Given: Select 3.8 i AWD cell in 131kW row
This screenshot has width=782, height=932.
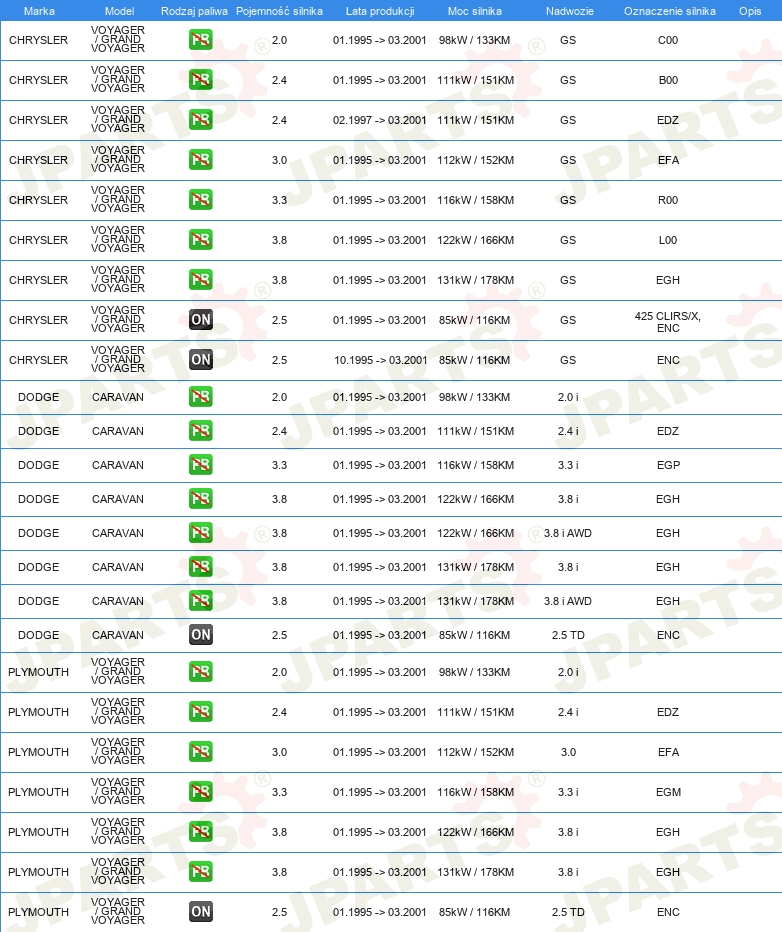Looking at the screenshot, I should [x=568, y=600].
